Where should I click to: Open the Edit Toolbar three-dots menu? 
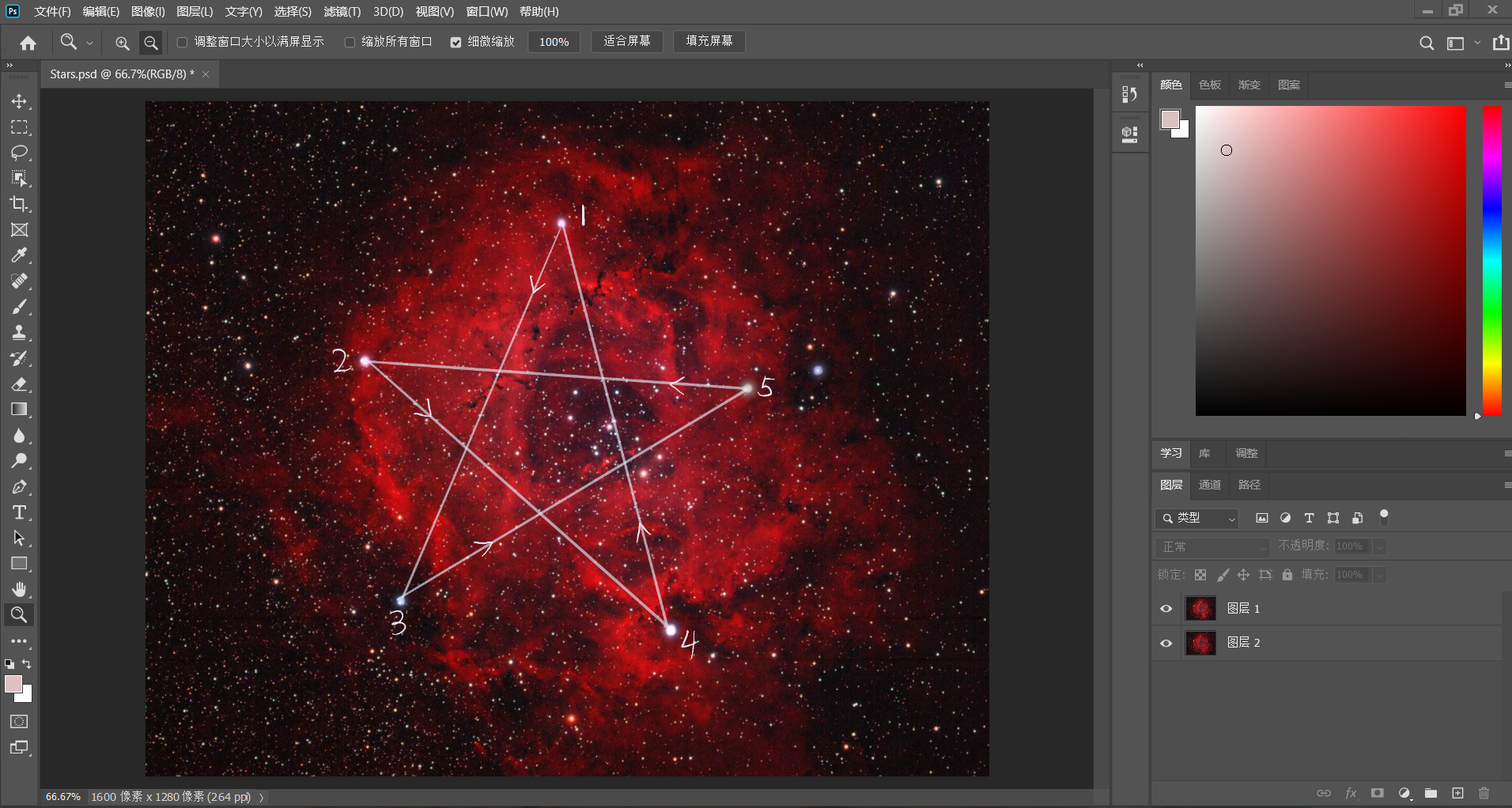(20, 641)
